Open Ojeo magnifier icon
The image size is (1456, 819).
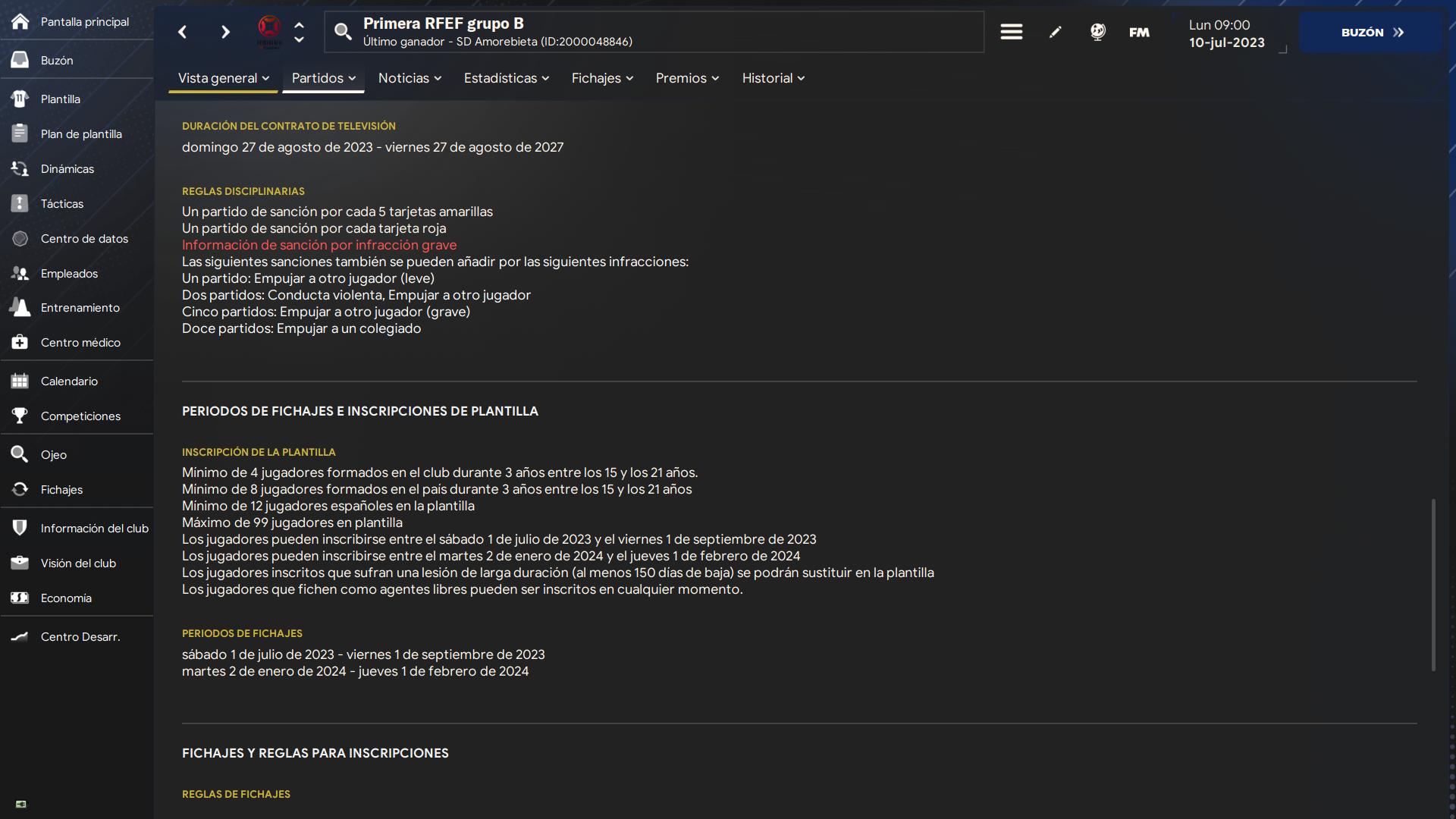(20, 454)
